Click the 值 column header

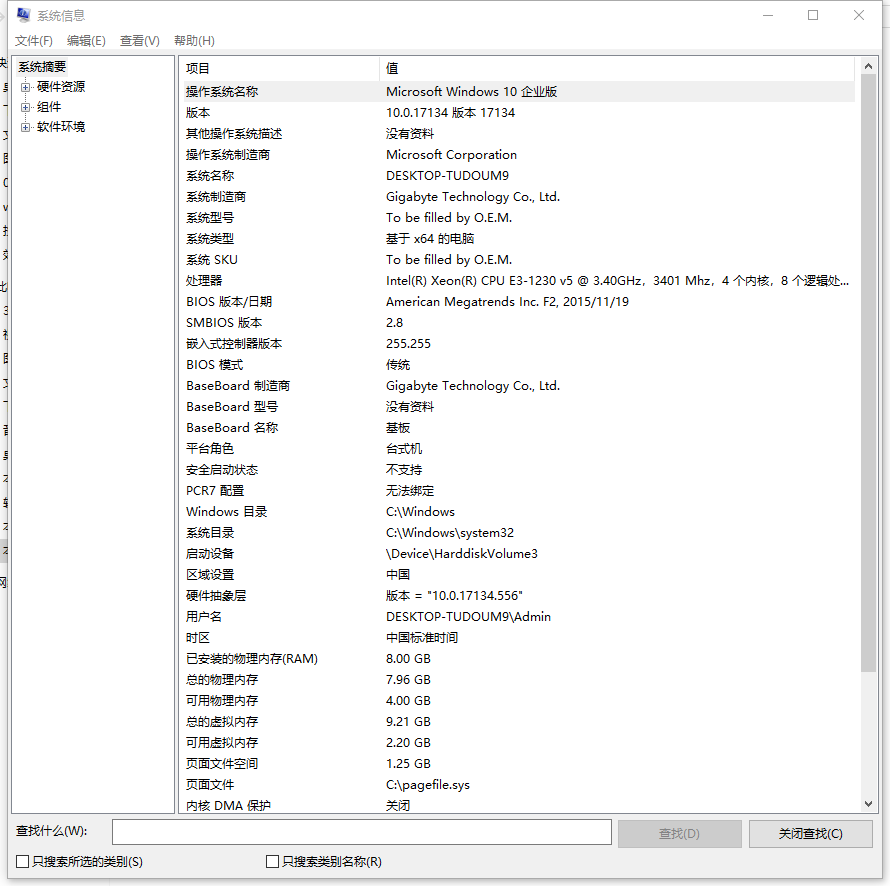point(617,69)
